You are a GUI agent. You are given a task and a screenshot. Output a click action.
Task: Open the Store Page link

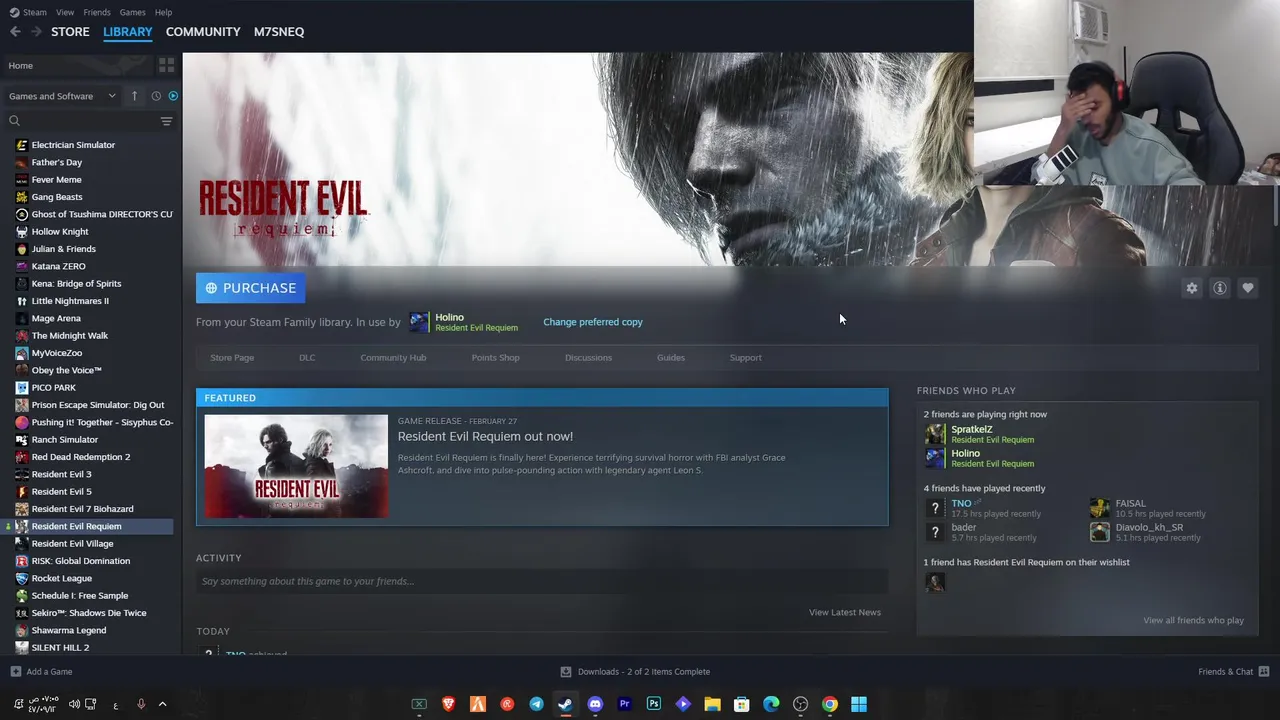232,358
